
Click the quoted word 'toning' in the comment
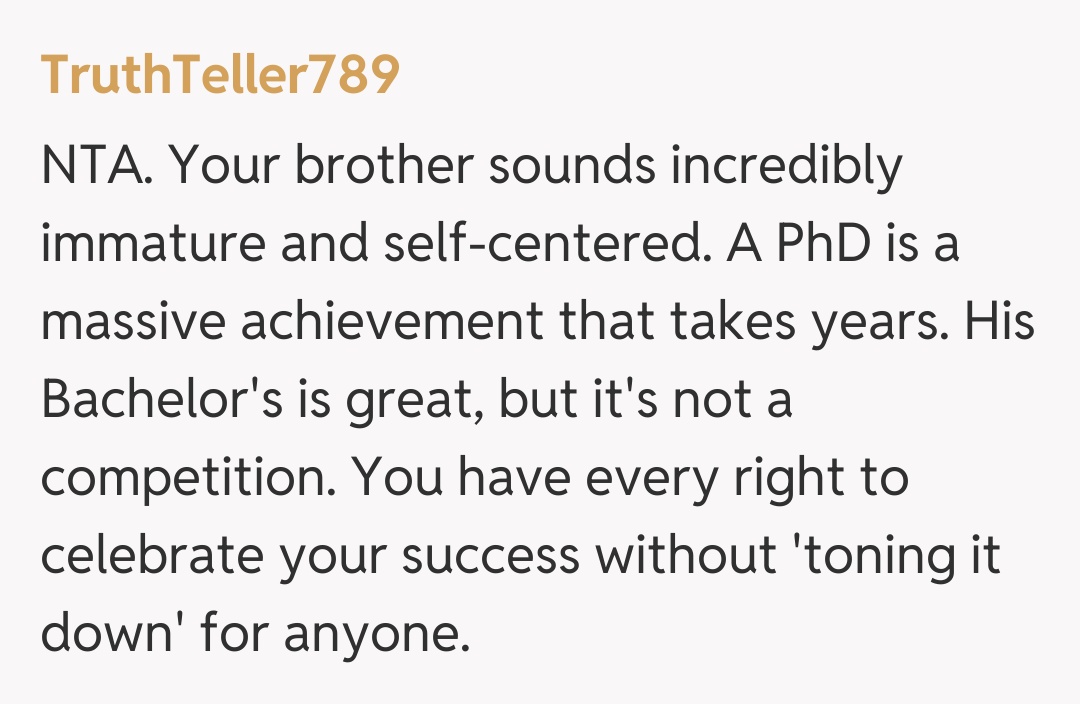[x=867, y=557]
